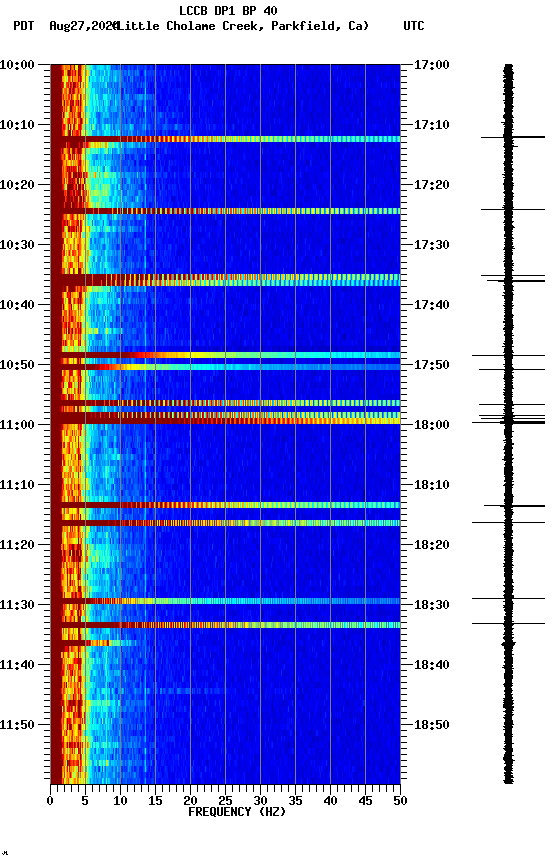Click the 17:10 UTC time label
Viewport: 552px width, 864px height.
[x=432, y=125]
